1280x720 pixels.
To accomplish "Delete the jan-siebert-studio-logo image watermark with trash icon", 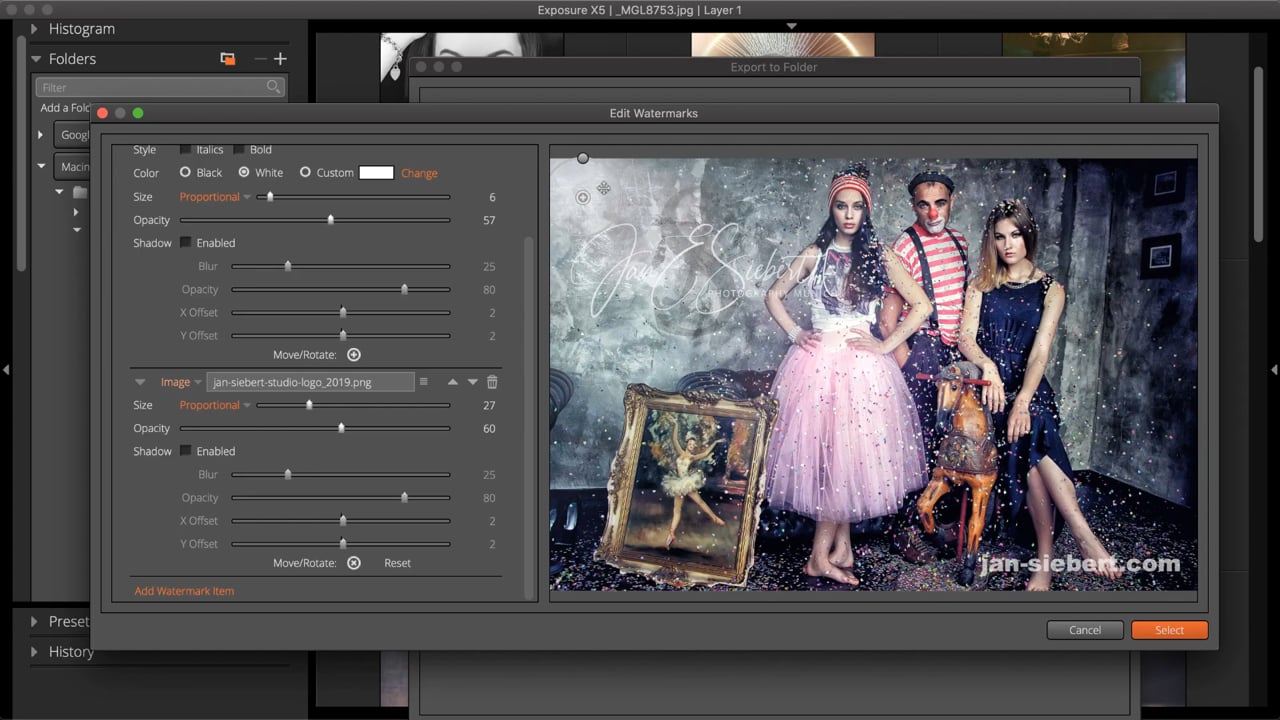I will point(492,382).
